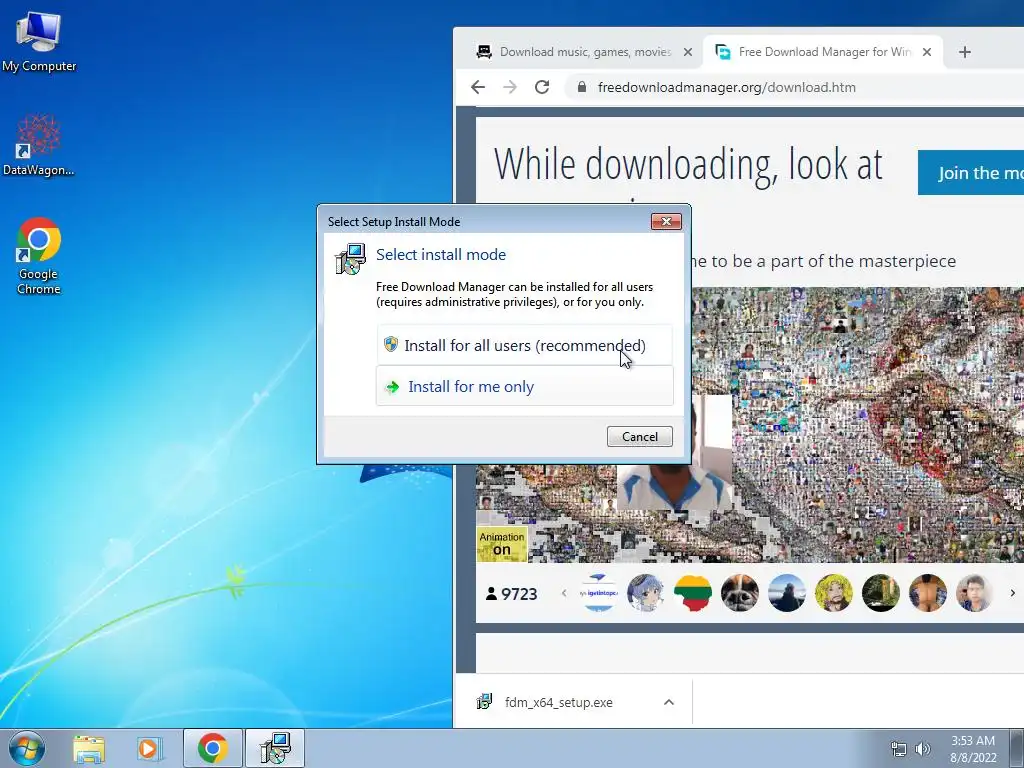Image resolution: width=1024 pixels, height=768 pixels.
Task: Close the Select Setup Install Mode dialog
Action: [x=666, y=221]
